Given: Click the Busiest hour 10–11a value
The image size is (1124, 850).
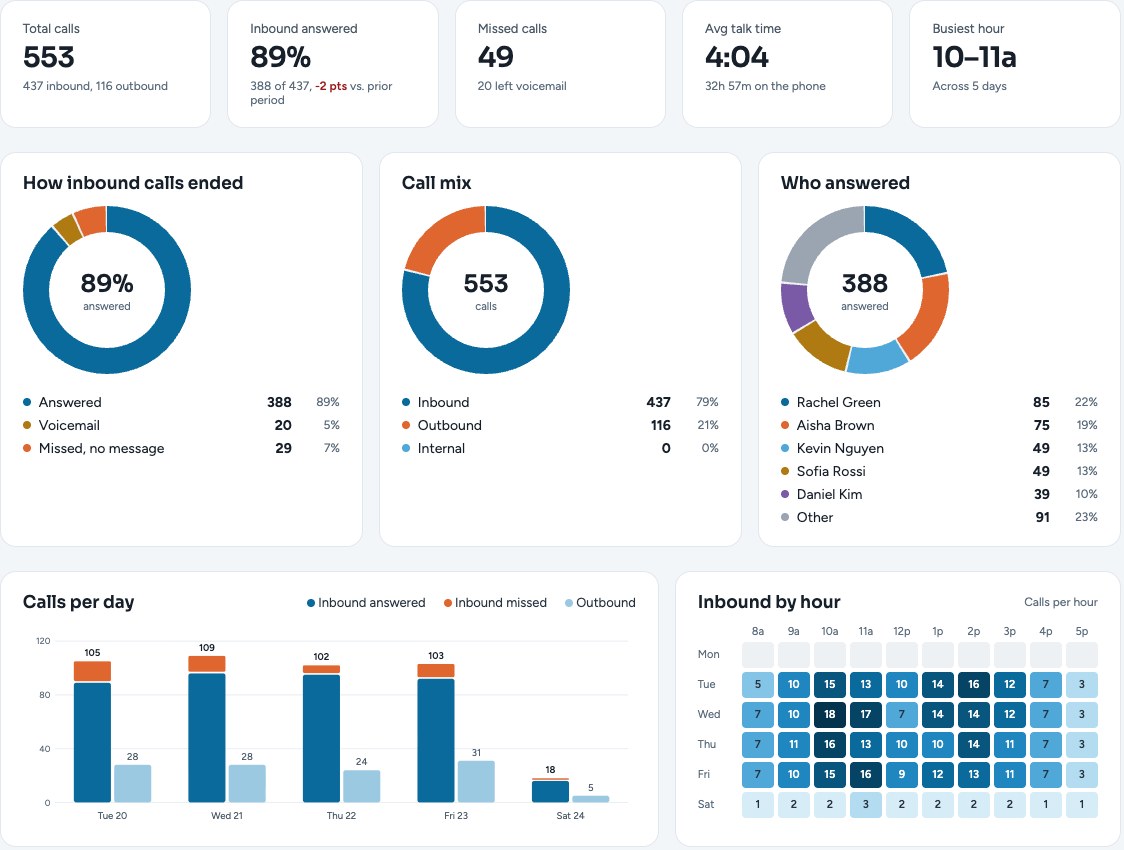Looking at the screenshot, I should pyautogui.click(x=974, y=57).
